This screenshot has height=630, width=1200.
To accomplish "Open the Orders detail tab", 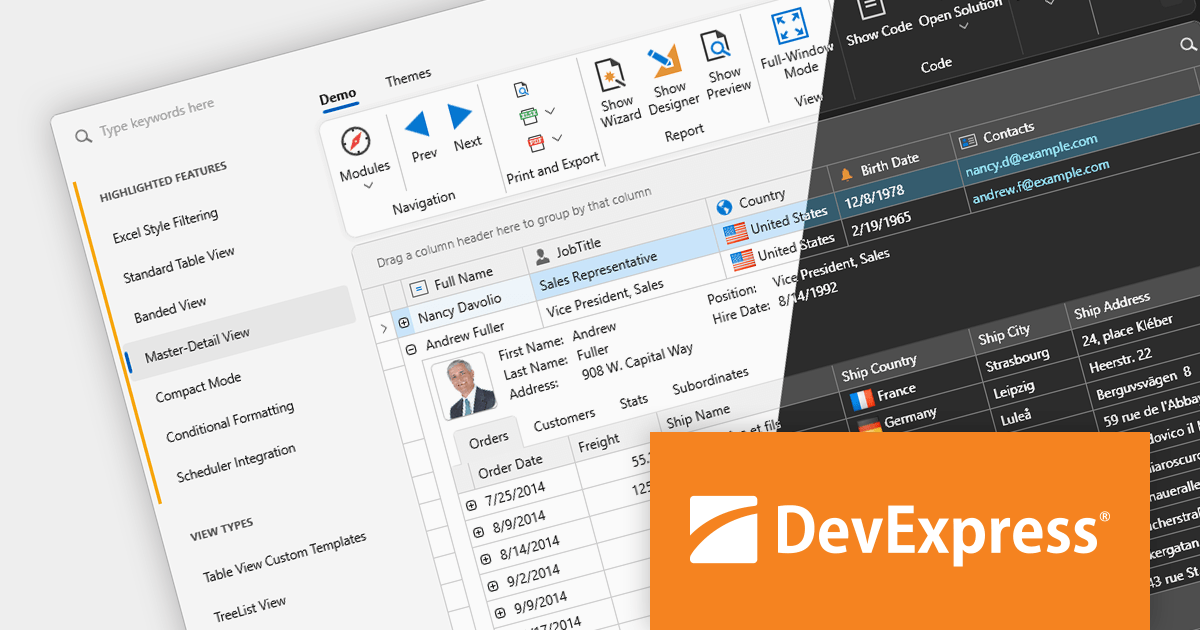I will coord(489,438).
